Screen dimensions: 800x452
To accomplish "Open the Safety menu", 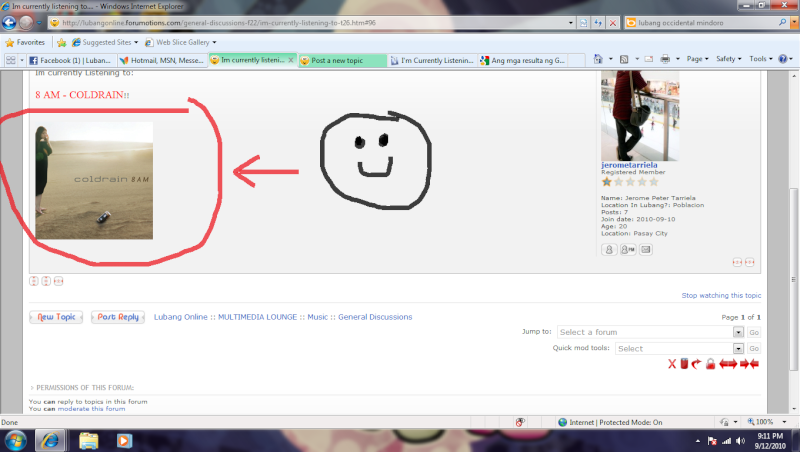I will tap(729, 59).
